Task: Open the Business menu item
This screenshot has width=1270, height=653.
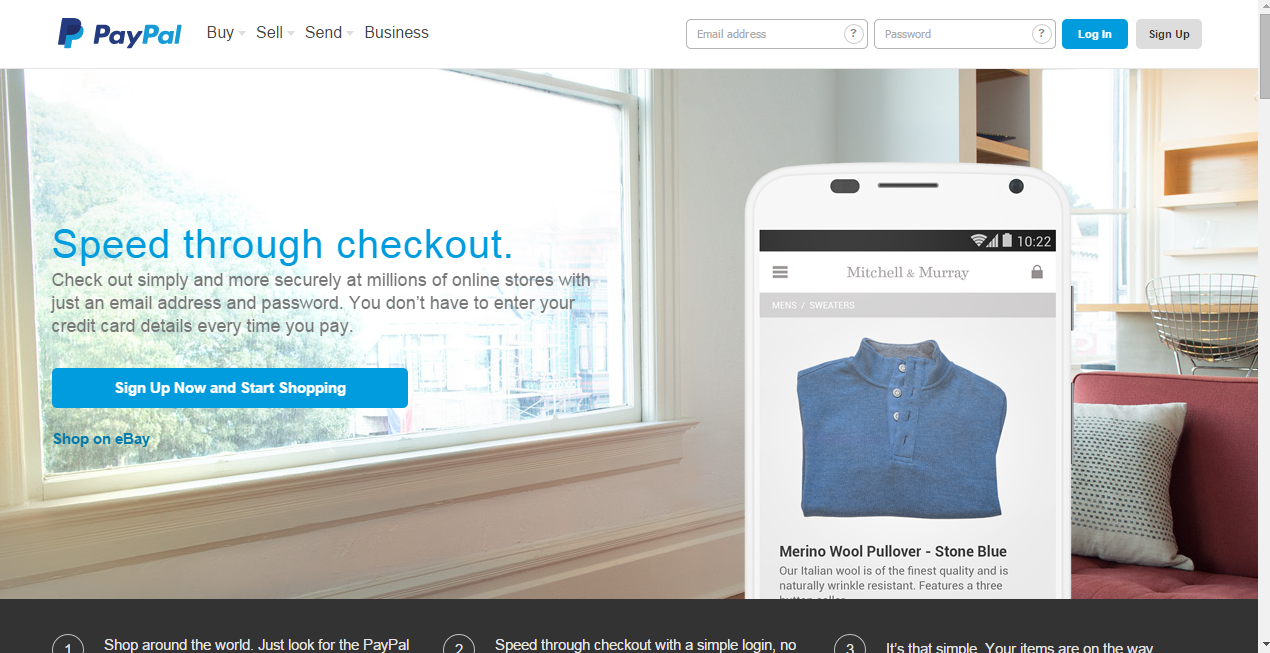Action: (396, 33)
